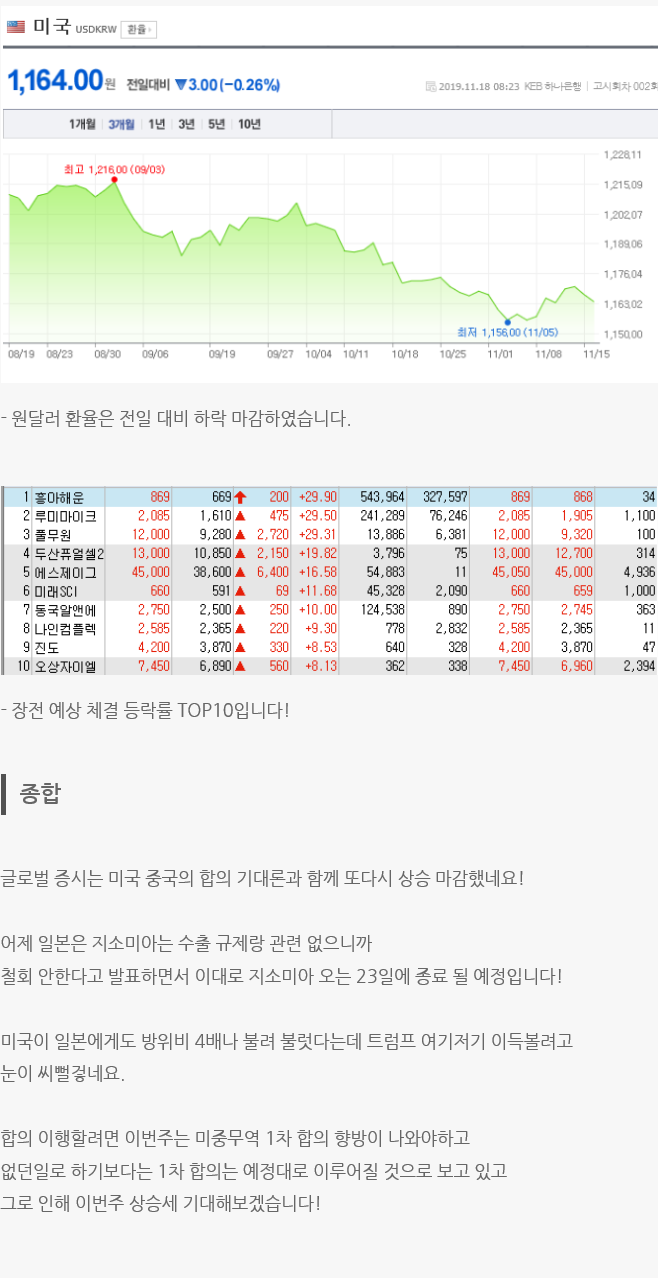658x1278 pixels.
Task: Open the 환율 dropdown button
Action: click(x=138, y=29)
